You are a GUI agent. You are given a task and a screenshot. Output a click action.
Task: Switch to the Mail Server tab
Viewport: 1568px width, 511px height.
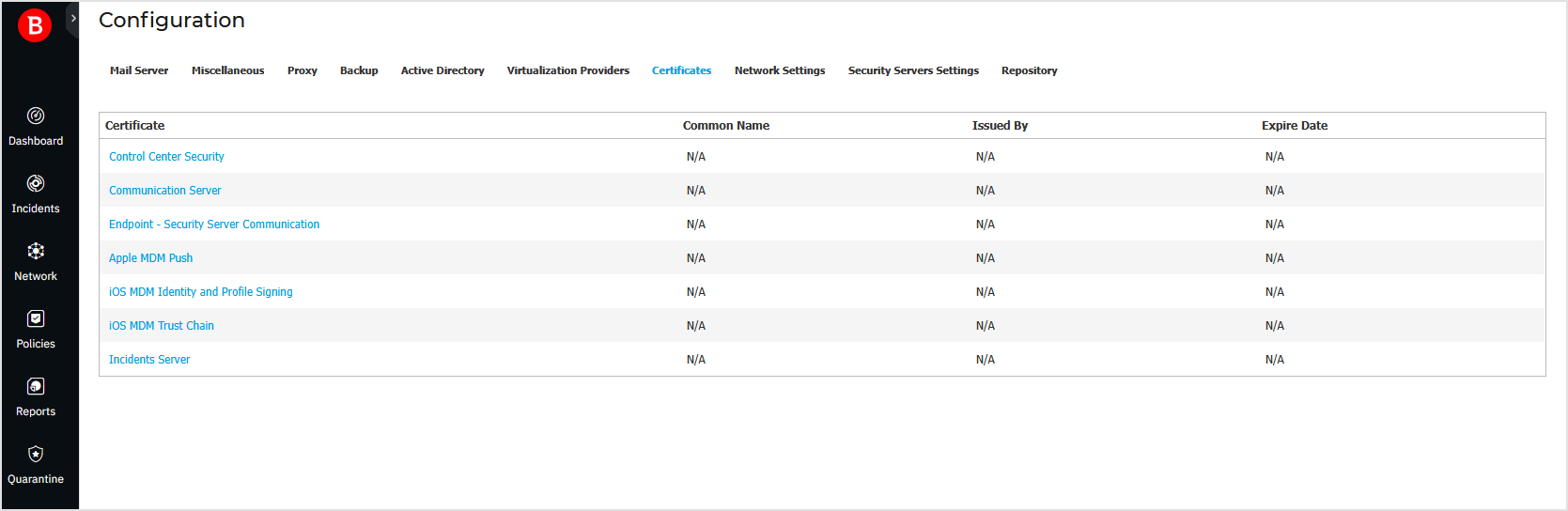[x=139, y=70]
